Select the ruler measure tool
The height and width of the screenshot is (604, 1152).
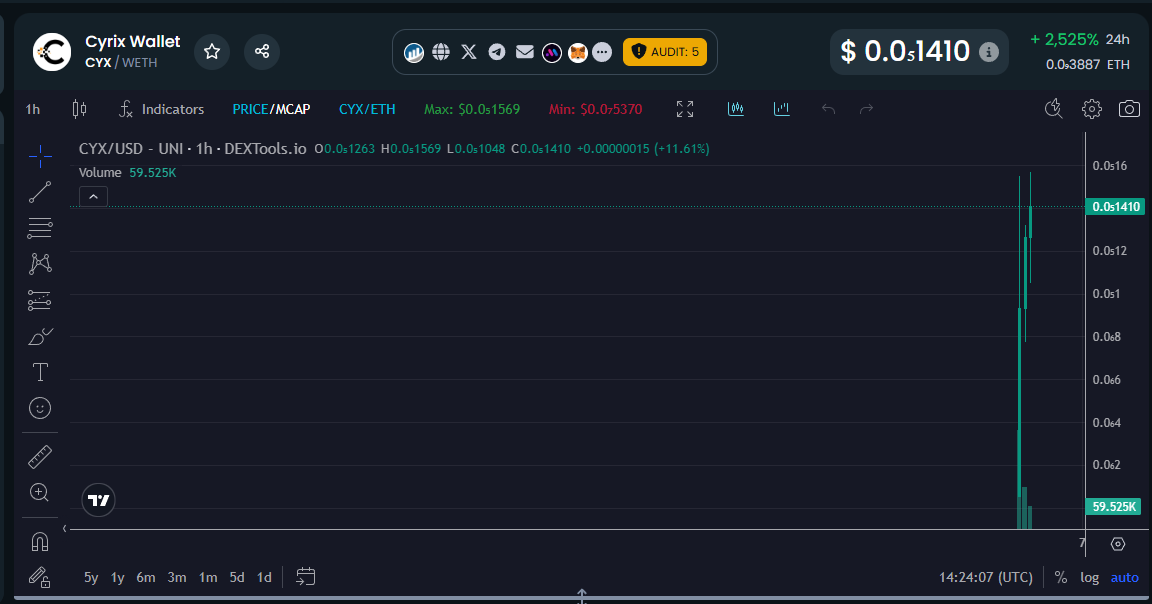tap(40, 457)
